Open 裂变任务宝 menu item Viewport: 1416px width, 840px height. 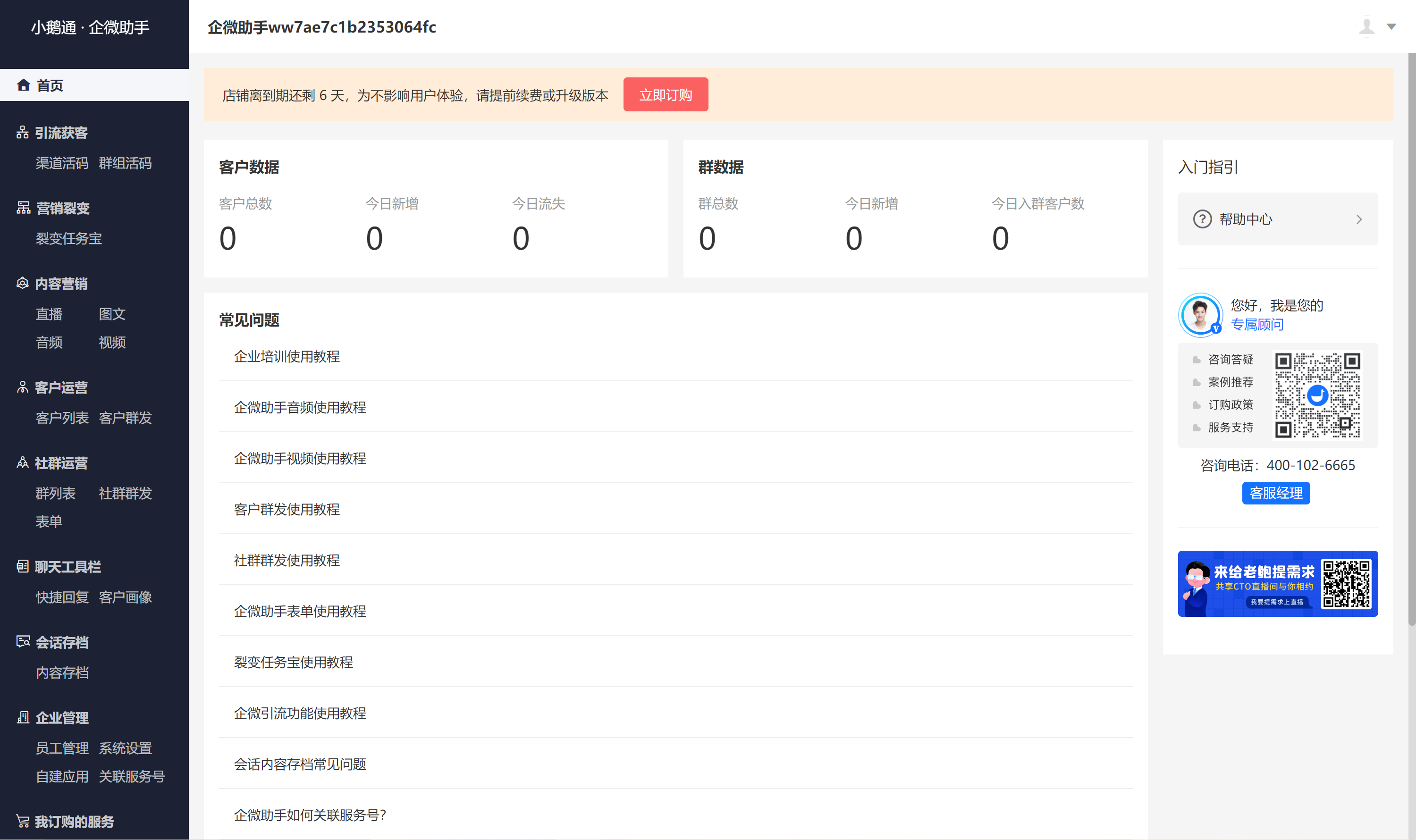[68, 238]
